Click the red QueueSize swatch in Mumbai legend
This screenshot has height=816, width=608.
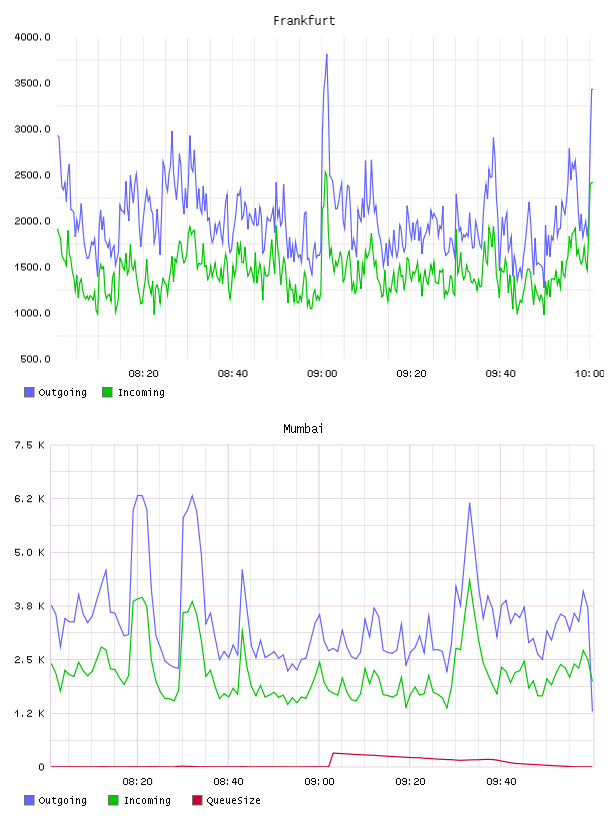197,800
